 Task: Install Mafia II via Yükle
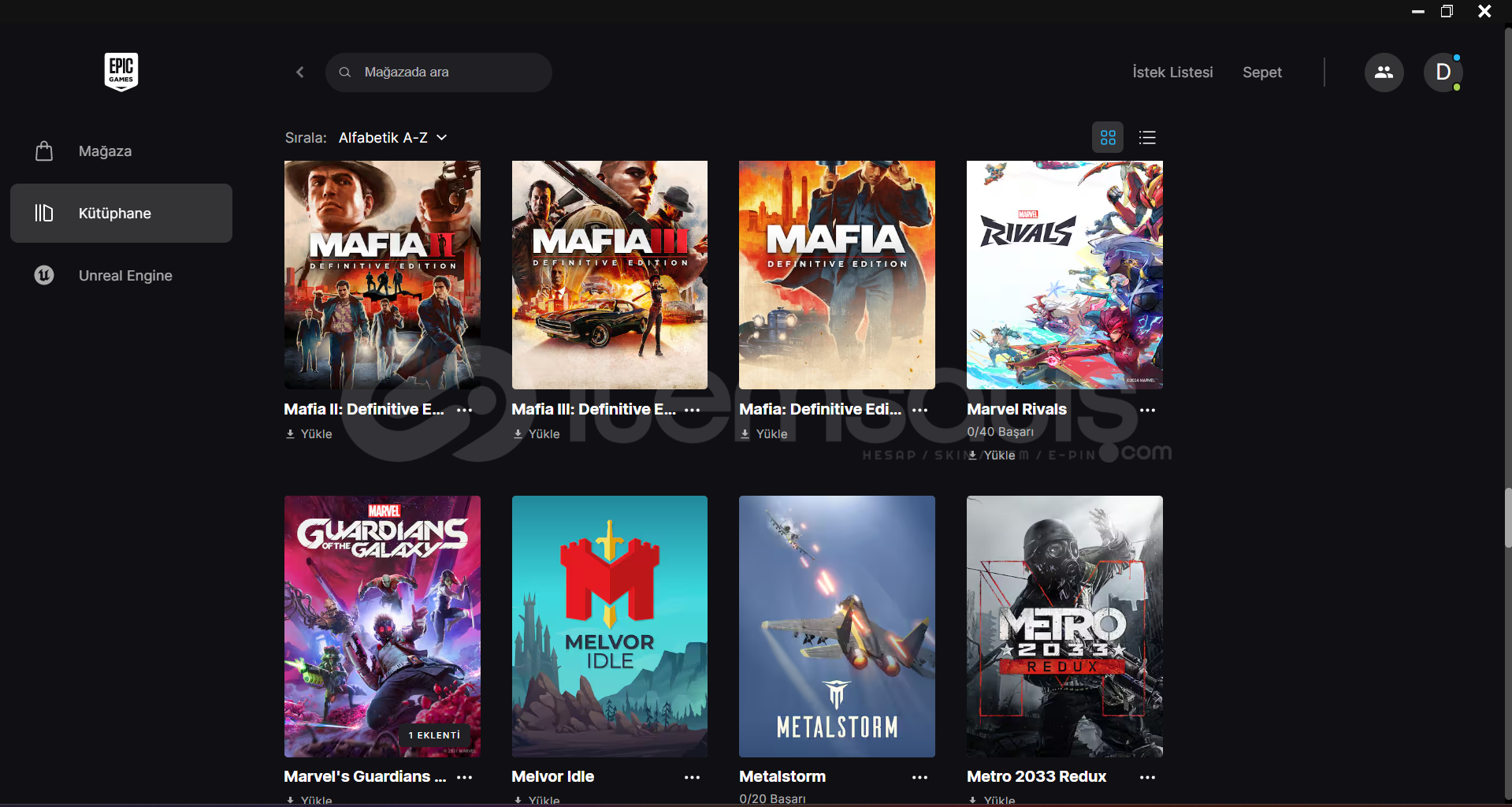pos(309,434)
